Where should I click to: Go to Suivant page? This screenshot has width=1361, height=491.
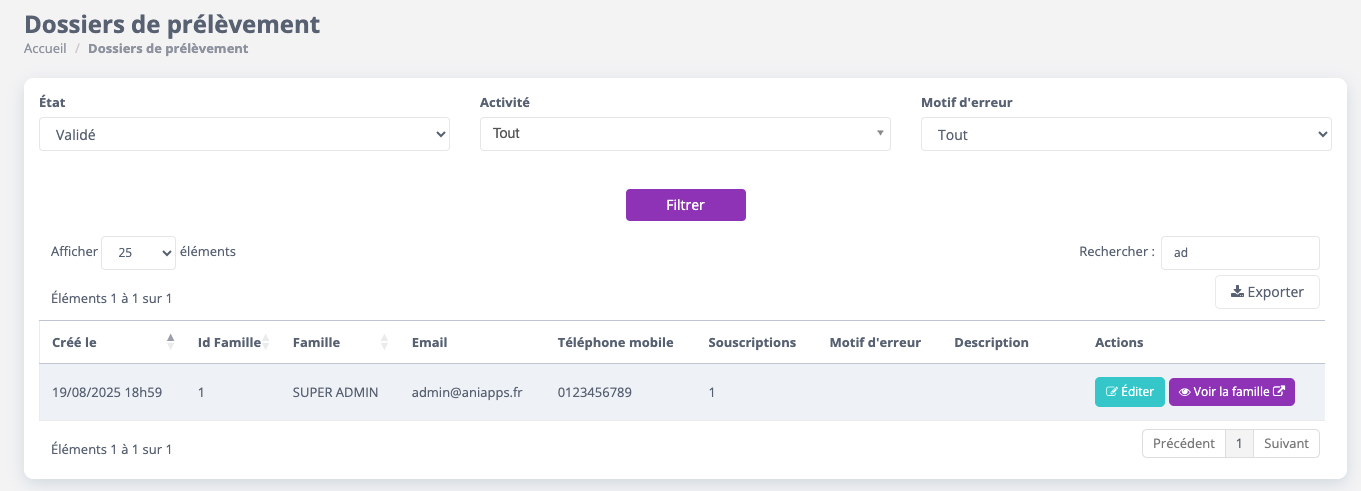click(x=1286, y=443)
